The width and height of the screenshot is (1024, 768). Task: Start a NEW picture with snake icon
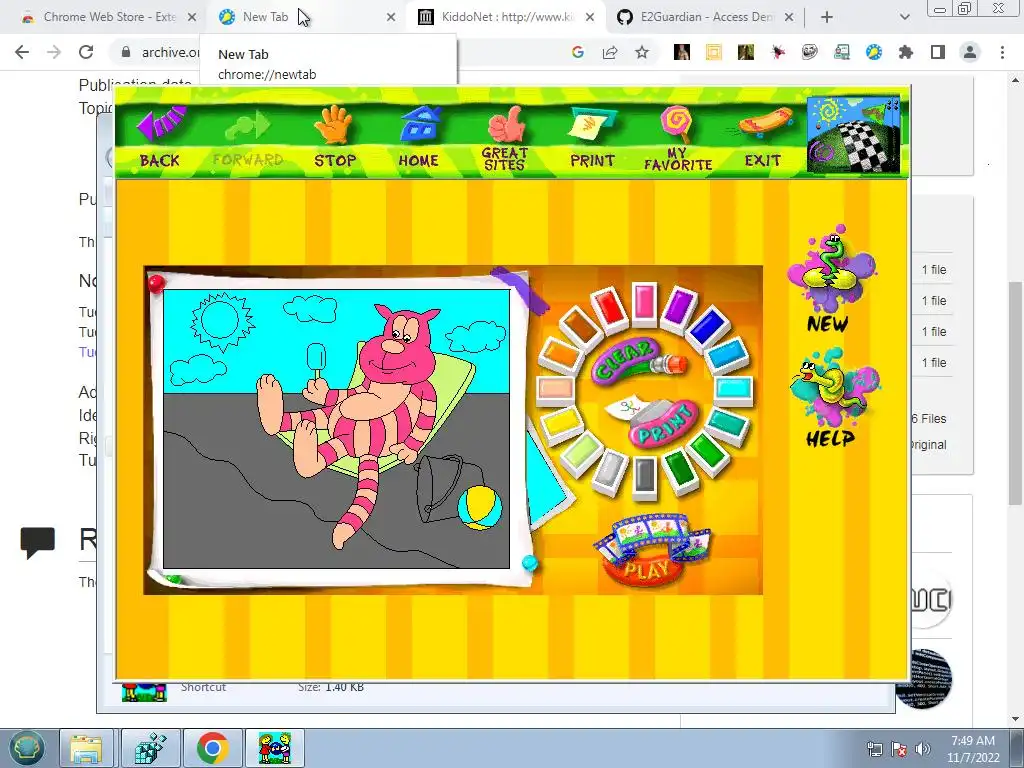click(x=830, y=280)
